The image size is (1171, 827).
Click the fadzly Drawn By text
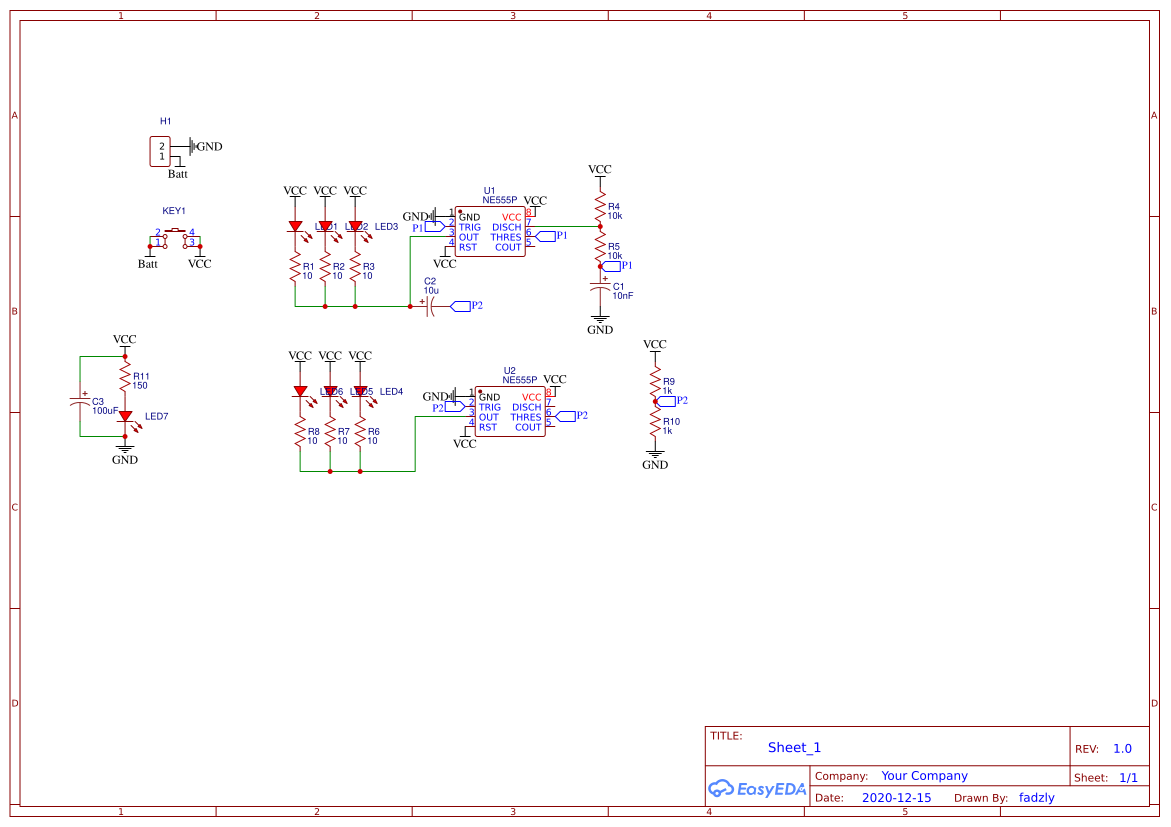(x=1036, y=797)
